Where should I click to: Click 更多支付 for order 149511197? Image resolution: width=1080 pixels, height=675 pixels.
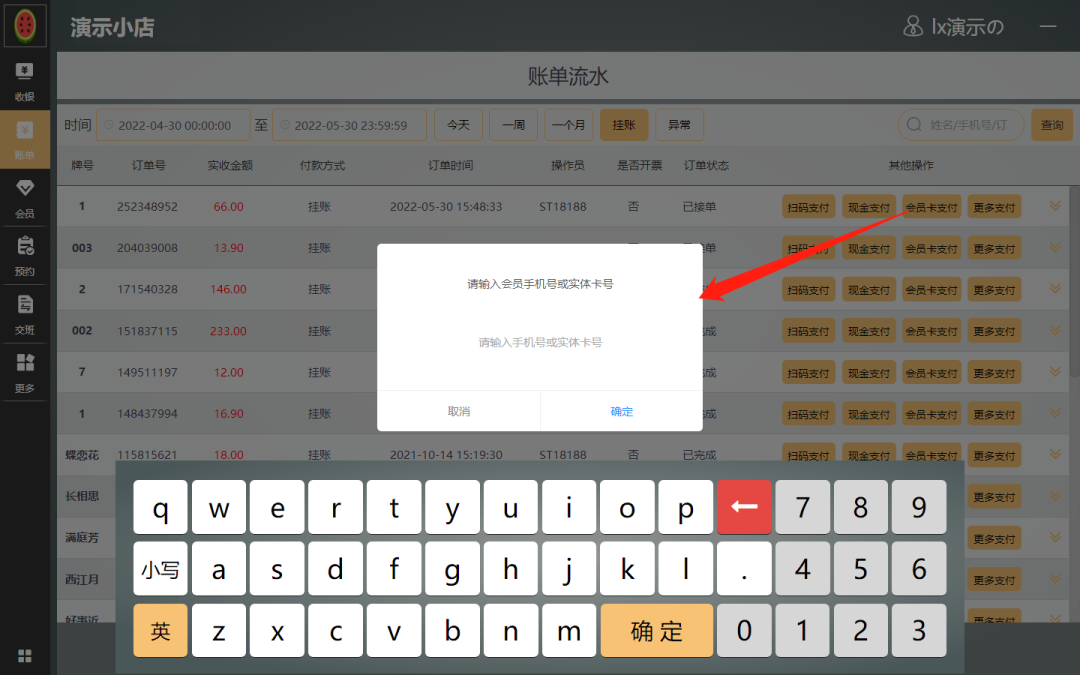[x=994, y=373]
